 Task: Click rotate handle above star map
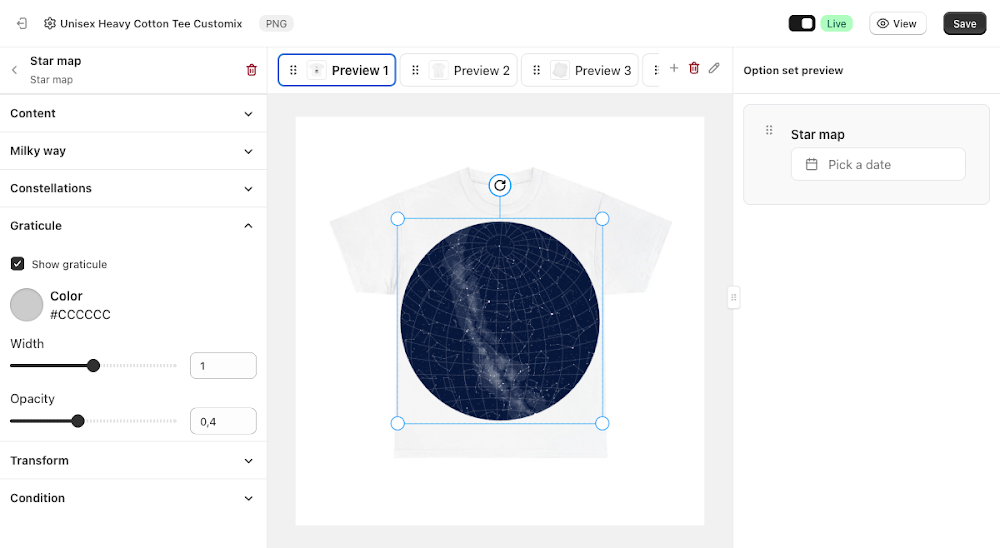(500, 186)
